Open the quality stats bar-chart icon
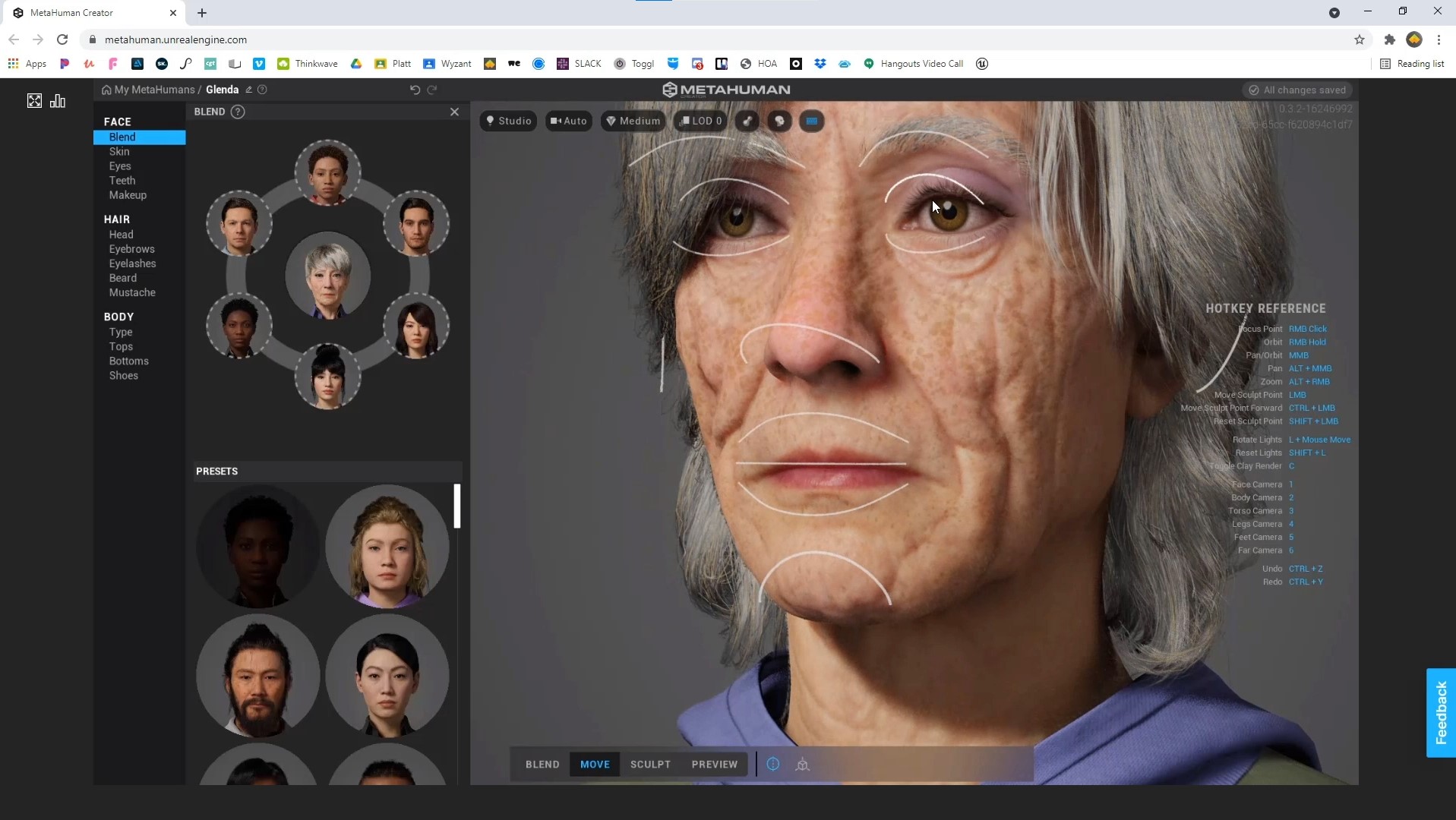1456x820 pixels. (x=58, y=101)
